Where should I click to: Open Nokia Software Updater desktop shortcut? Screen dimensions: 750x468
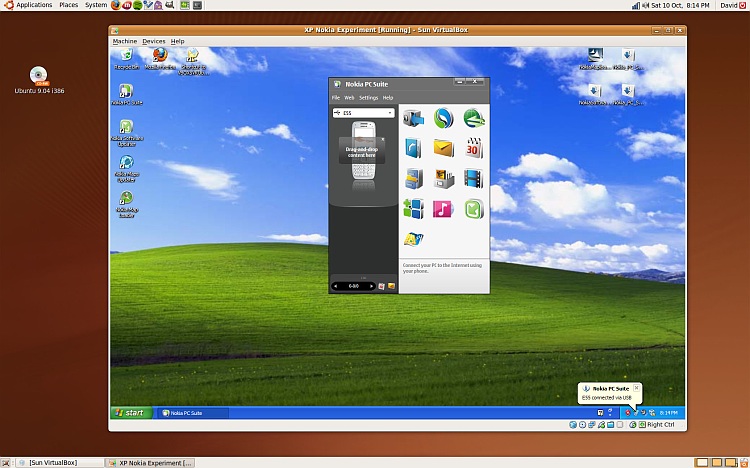coord(126,133)
